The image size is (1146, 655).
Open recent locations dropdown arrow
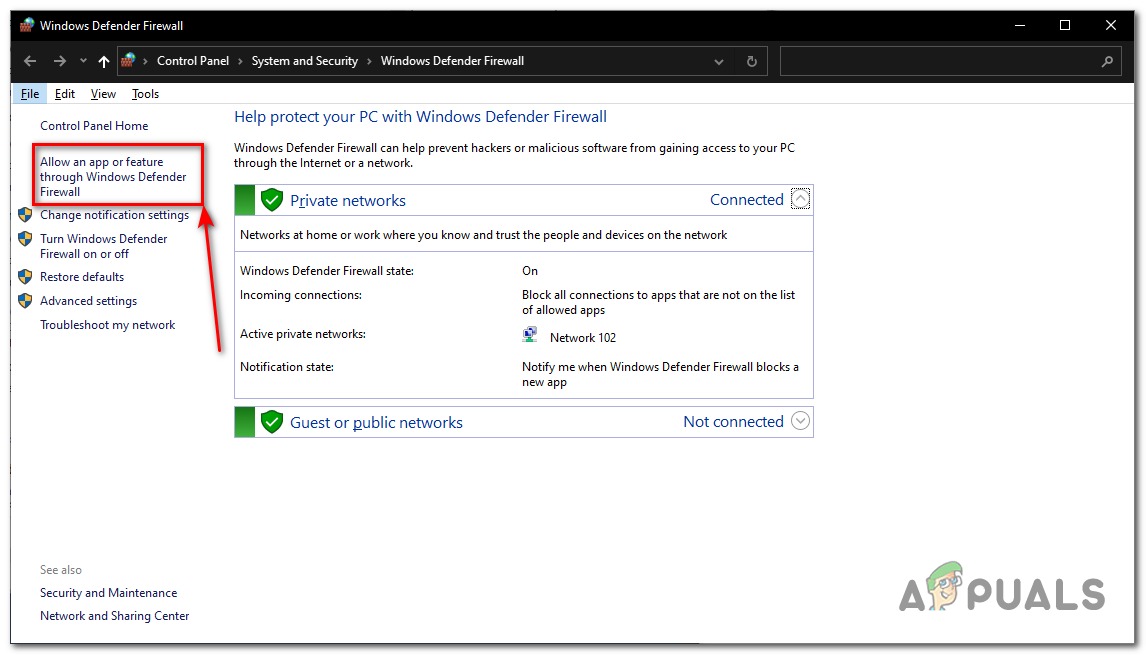click(84, 61)
